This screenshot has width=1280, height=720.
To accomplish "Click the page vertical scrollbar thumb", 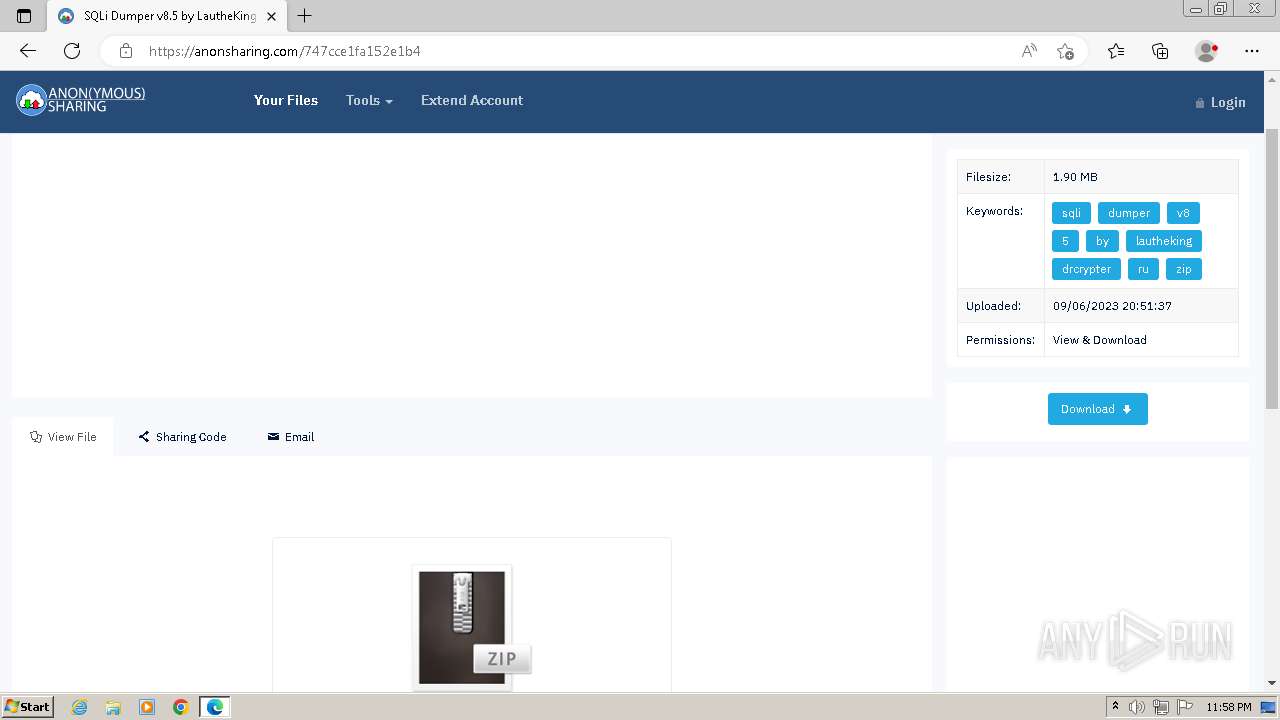I will pos(1272,268).
